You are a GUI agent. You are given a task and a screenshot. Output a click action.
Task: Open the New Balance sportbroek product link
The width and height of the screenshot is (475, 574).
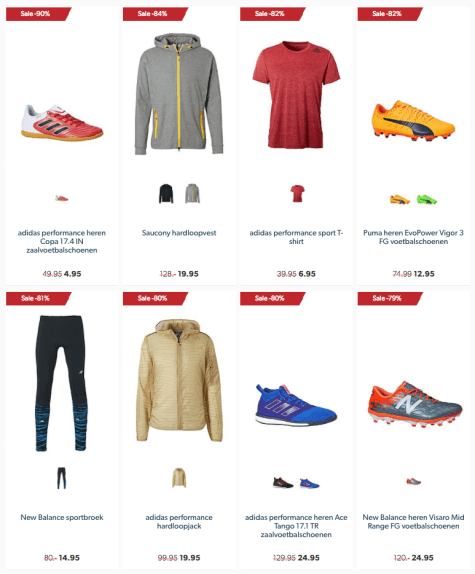(62, 517)
